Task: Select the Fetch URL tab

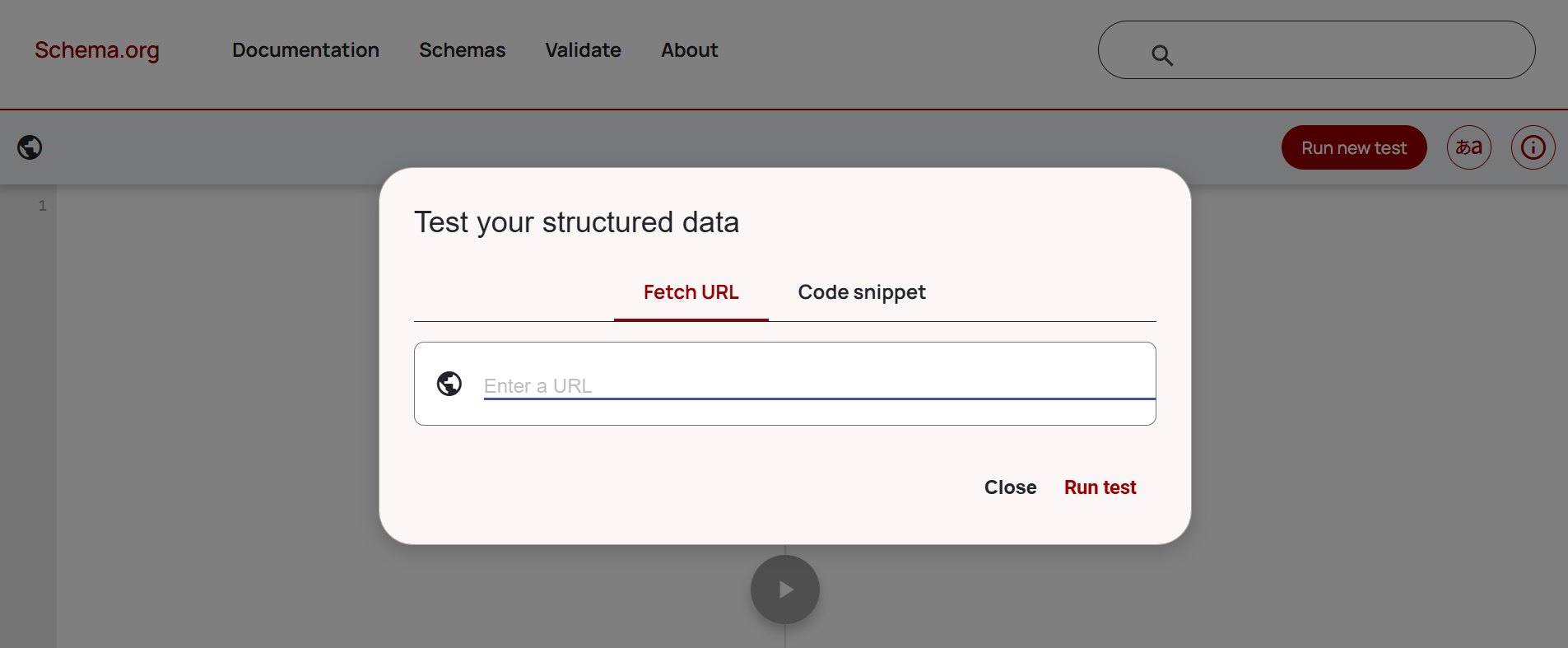Action: click(691, 292)
